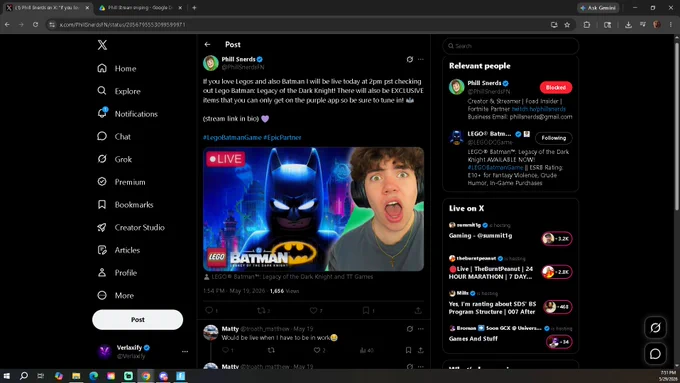Viewport: 680px width, 383px height.
Task: Open the Explore page
Action: tap(119, 91)
